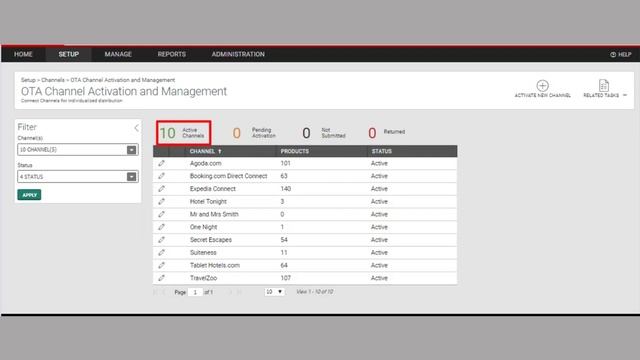The image size is (640, 360).
Task: Click the Status column header
Action: click(x=382, y=151)
